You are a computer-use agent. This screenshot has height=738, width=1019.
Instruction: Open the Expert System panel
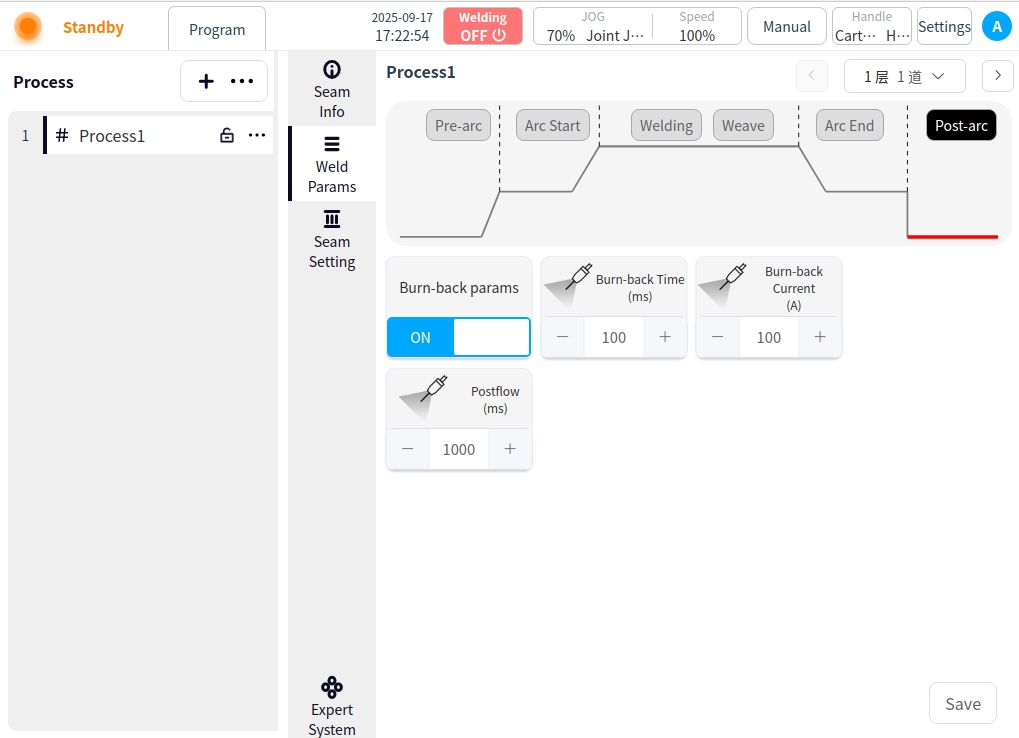[x=332, y=706]
